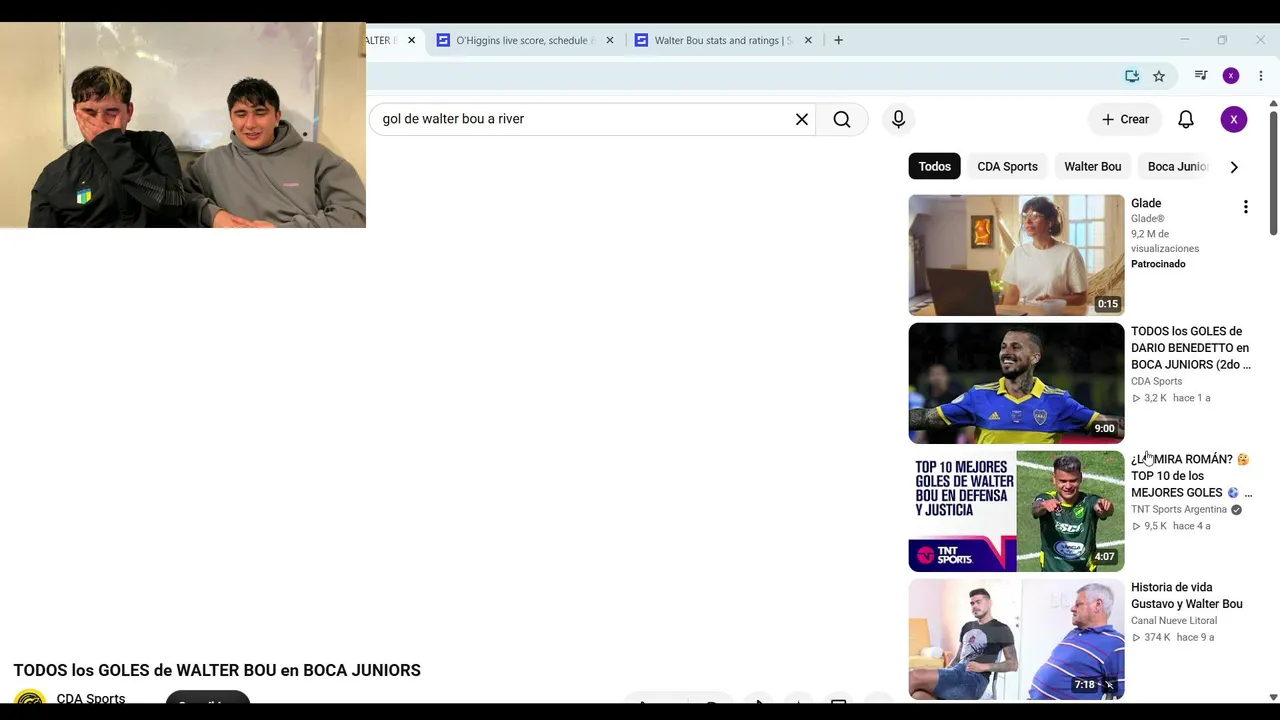Click the page's vertical scrollbar thumb
The height and width of the screenshot is (720, 1280).
(x=1273, y=172)
